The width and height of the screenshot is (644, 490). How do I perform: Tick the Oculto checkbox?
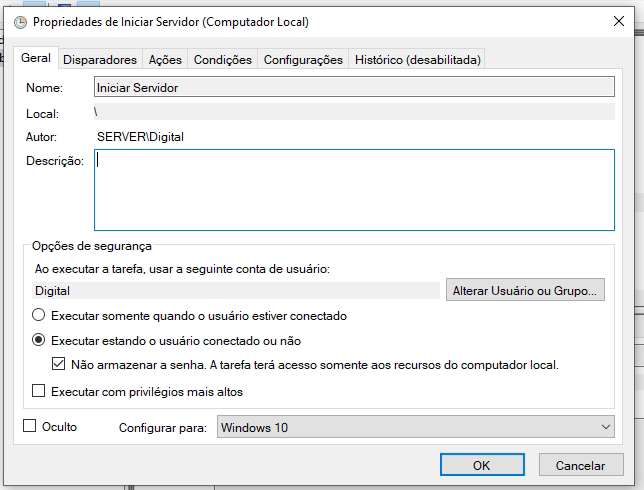point(29,427)
